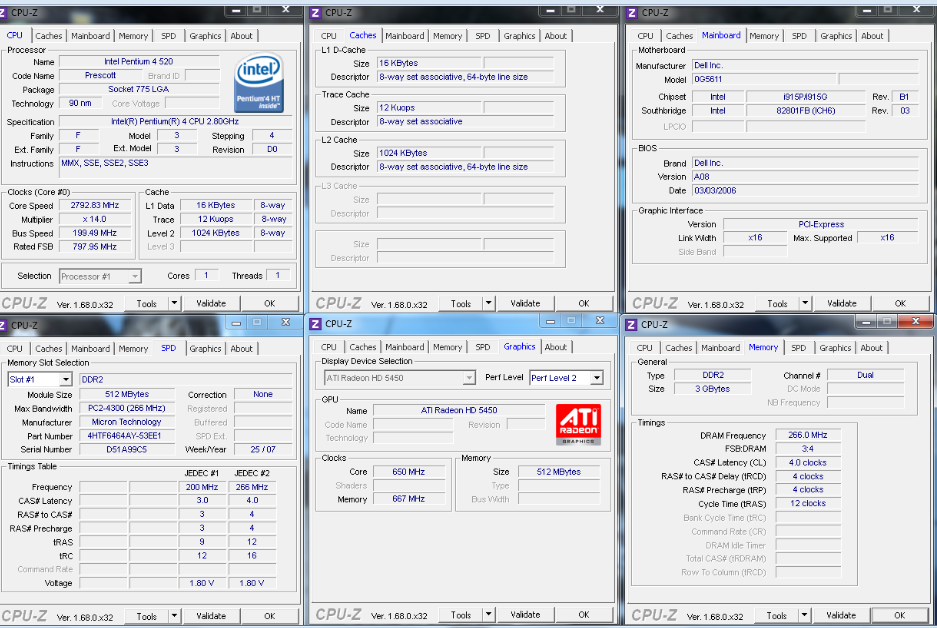Click the Tools button in the L1 D-Cache window

click(461, 303)
